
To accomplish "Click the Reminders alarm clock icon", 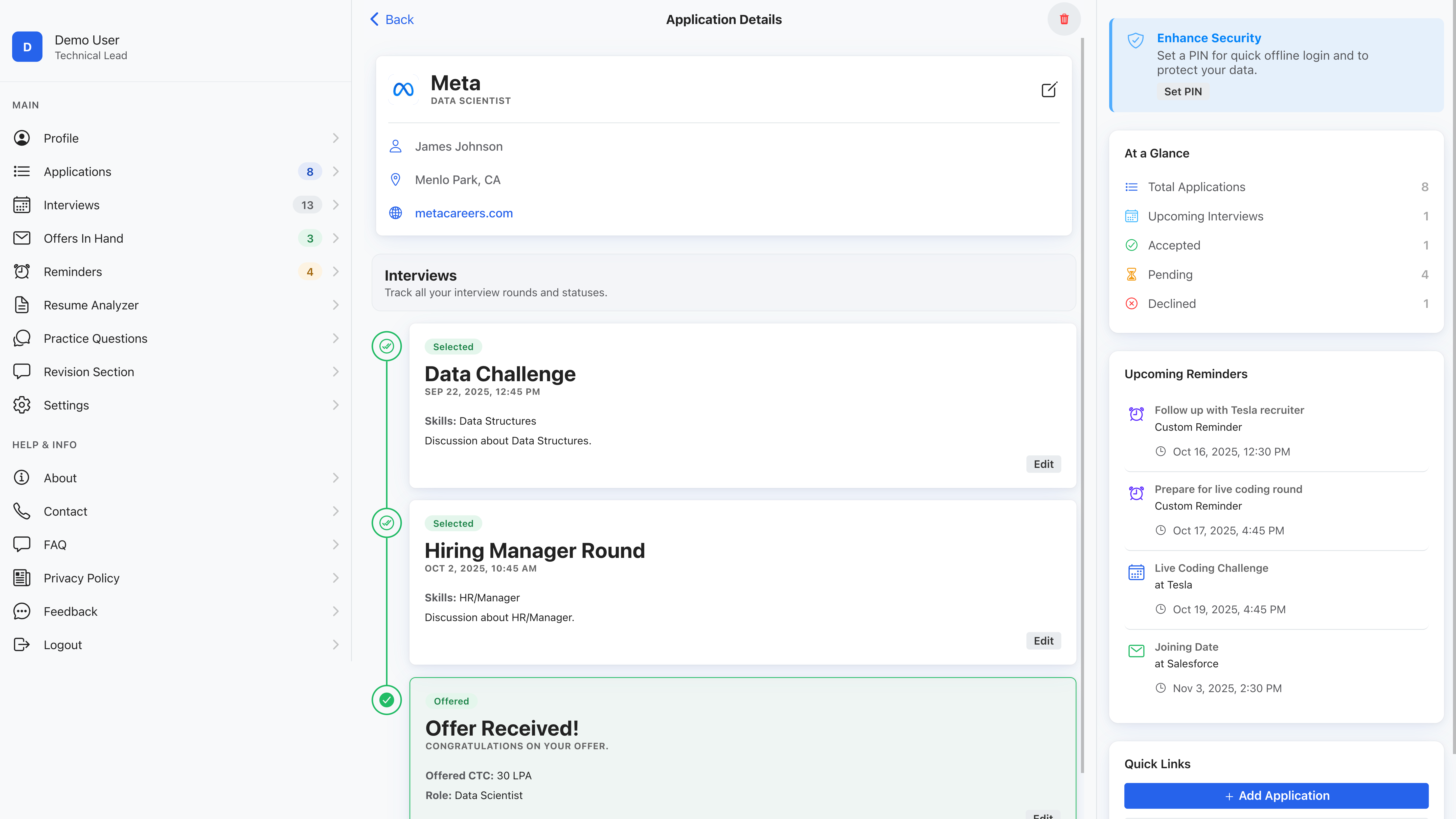I will (21, 272).
